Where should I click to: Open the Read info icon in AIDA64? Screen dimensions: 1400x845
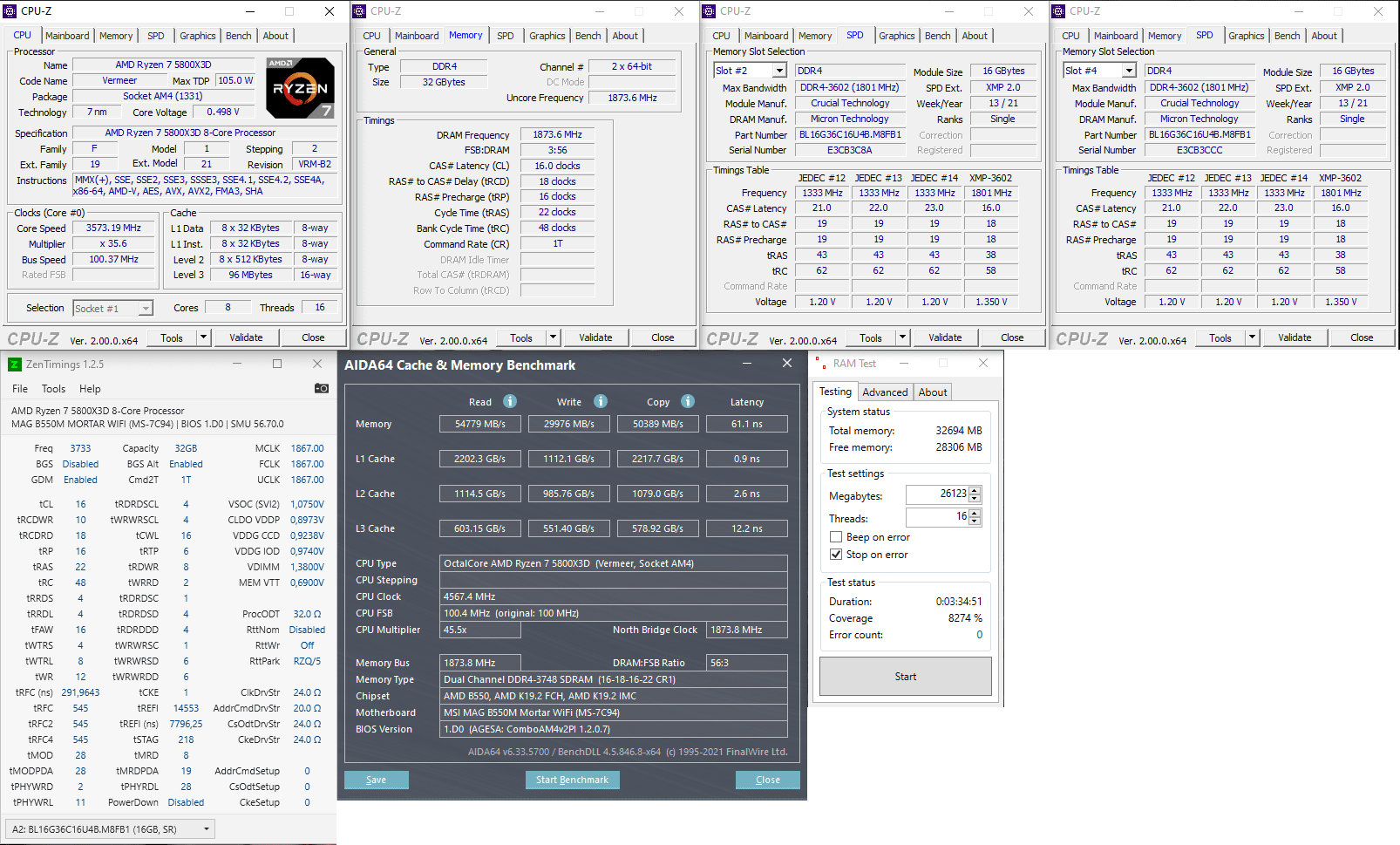tap(510, 401)
